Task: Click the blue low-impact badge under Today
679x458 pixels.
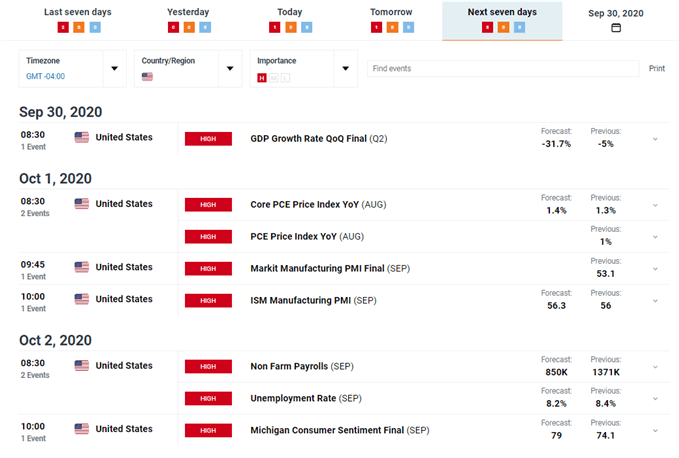Action: [307, 28]
